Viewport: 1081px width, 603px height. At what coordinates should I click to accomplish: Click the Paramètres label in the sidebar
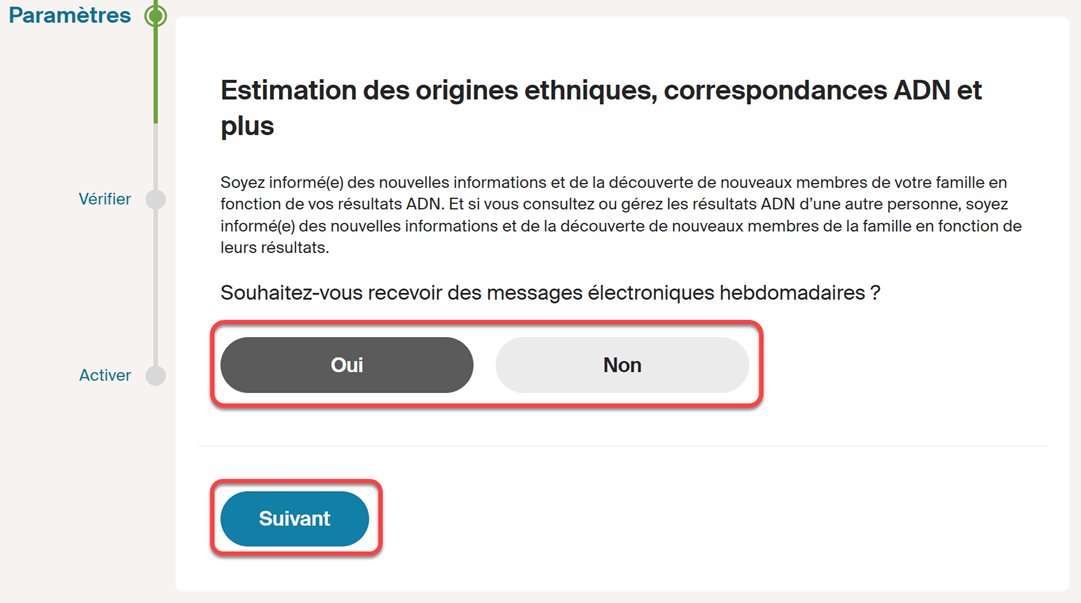[70, 15]
